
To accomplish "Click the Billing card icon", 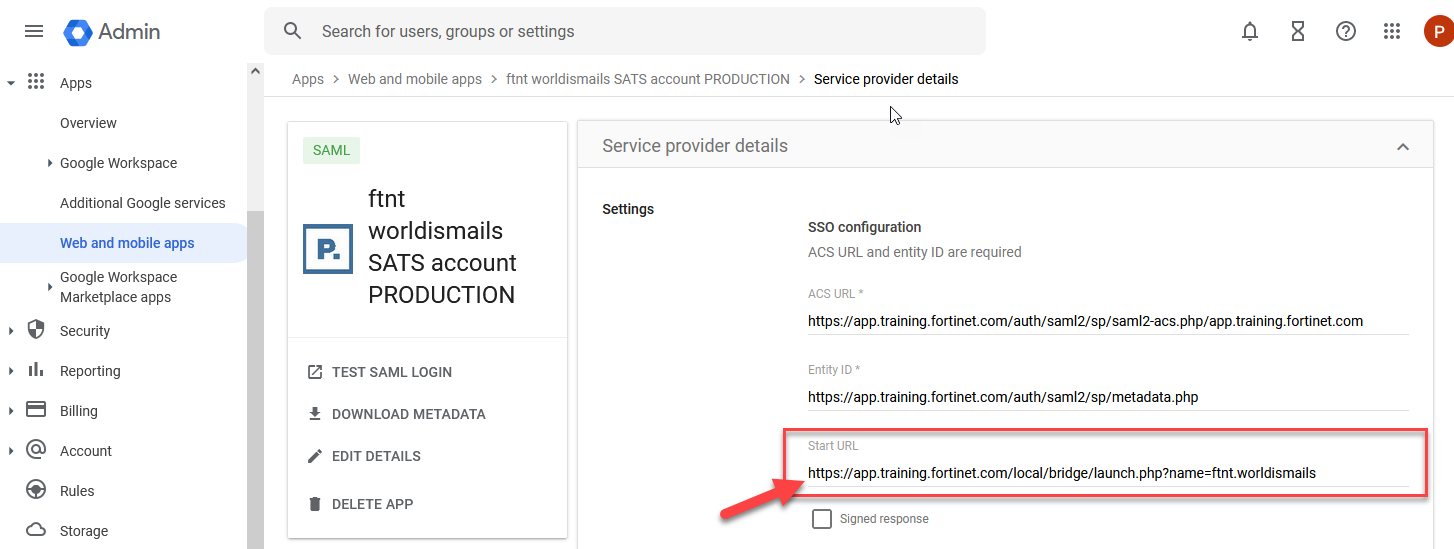I will 36,410.
